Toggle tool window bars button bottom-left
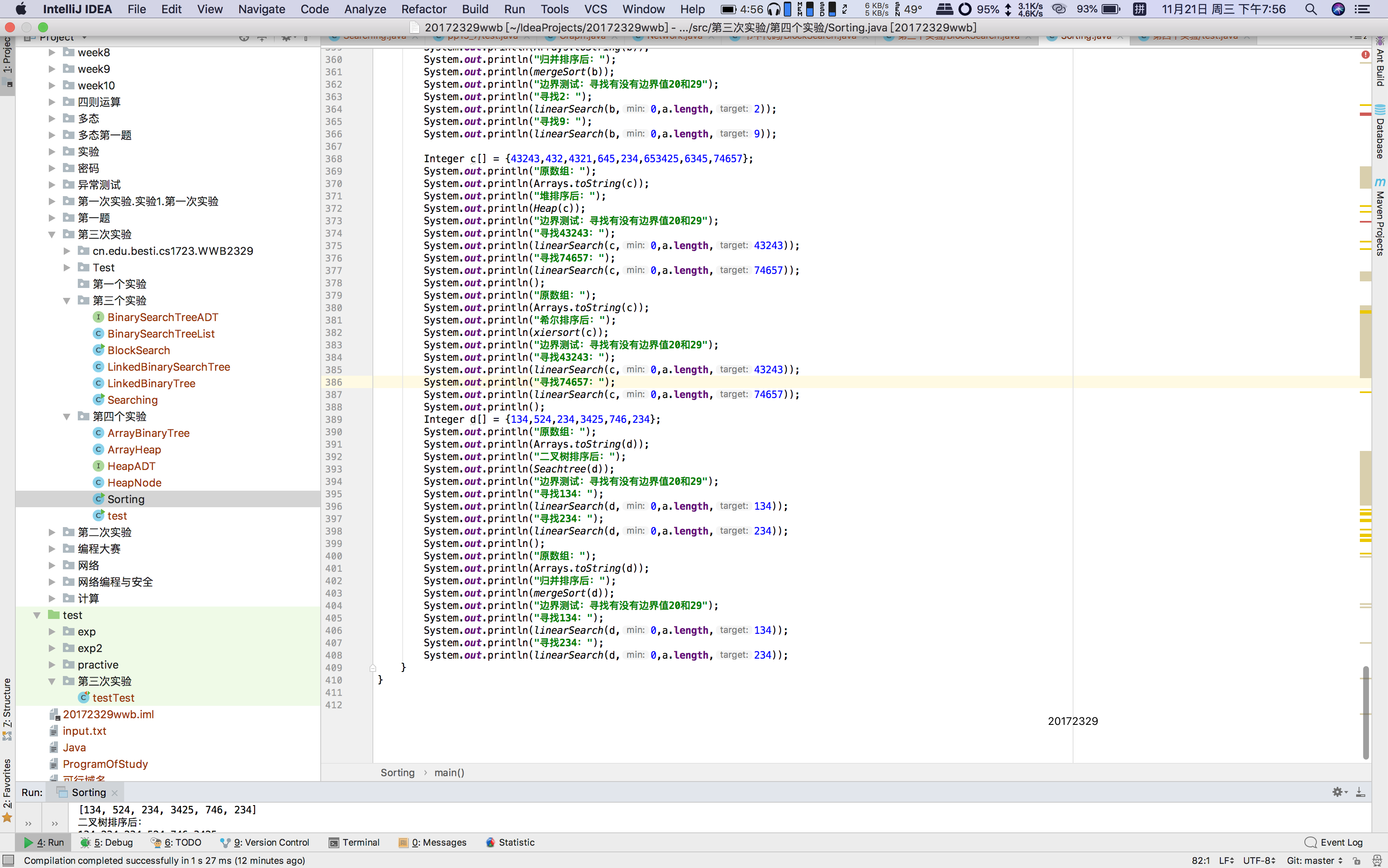 8,860
